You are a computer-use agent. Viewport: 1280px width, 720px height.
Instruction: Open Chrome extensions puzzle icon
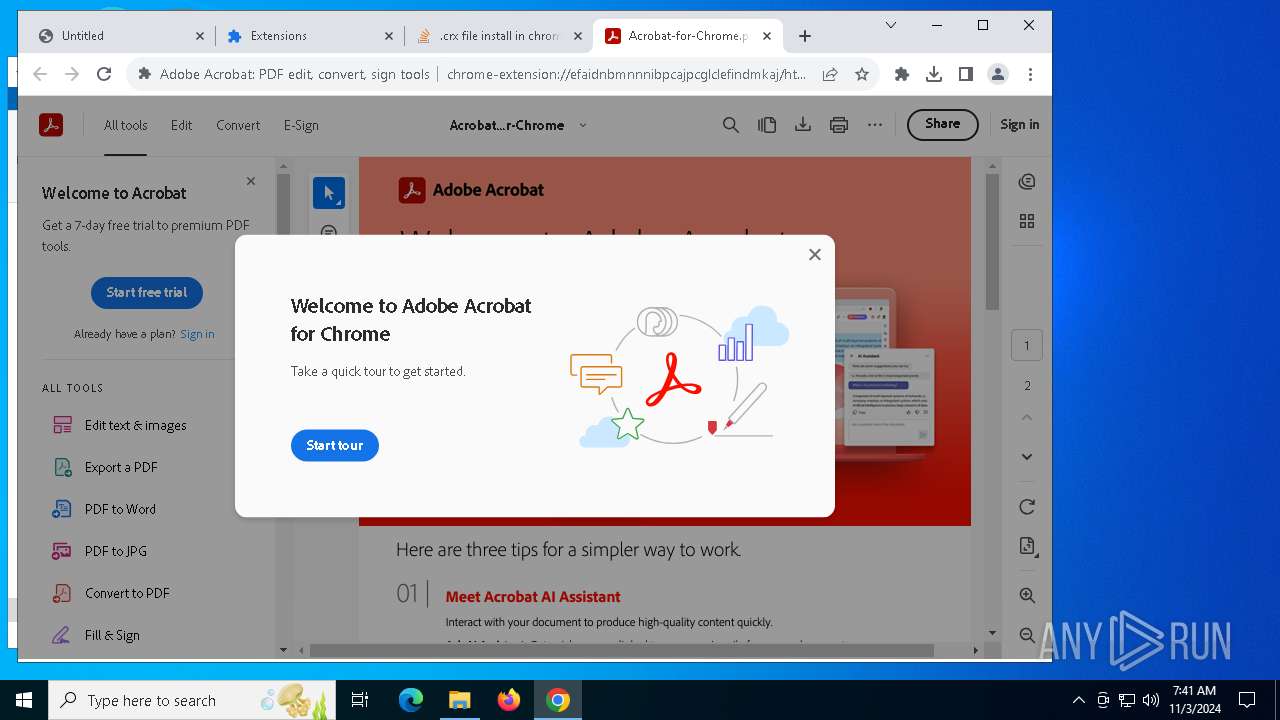coord(902,74)
